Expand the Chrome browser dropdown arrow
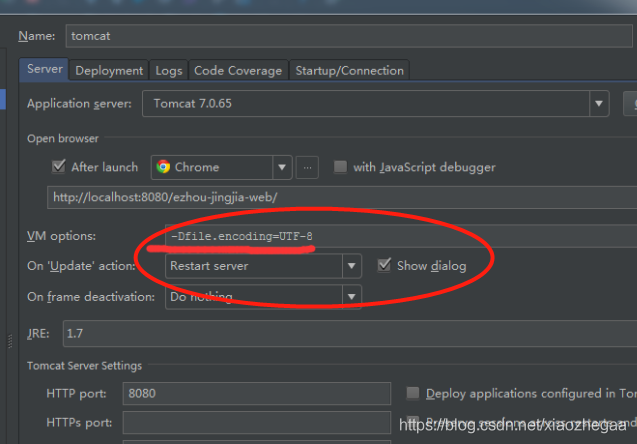 (x=282, y=167)
